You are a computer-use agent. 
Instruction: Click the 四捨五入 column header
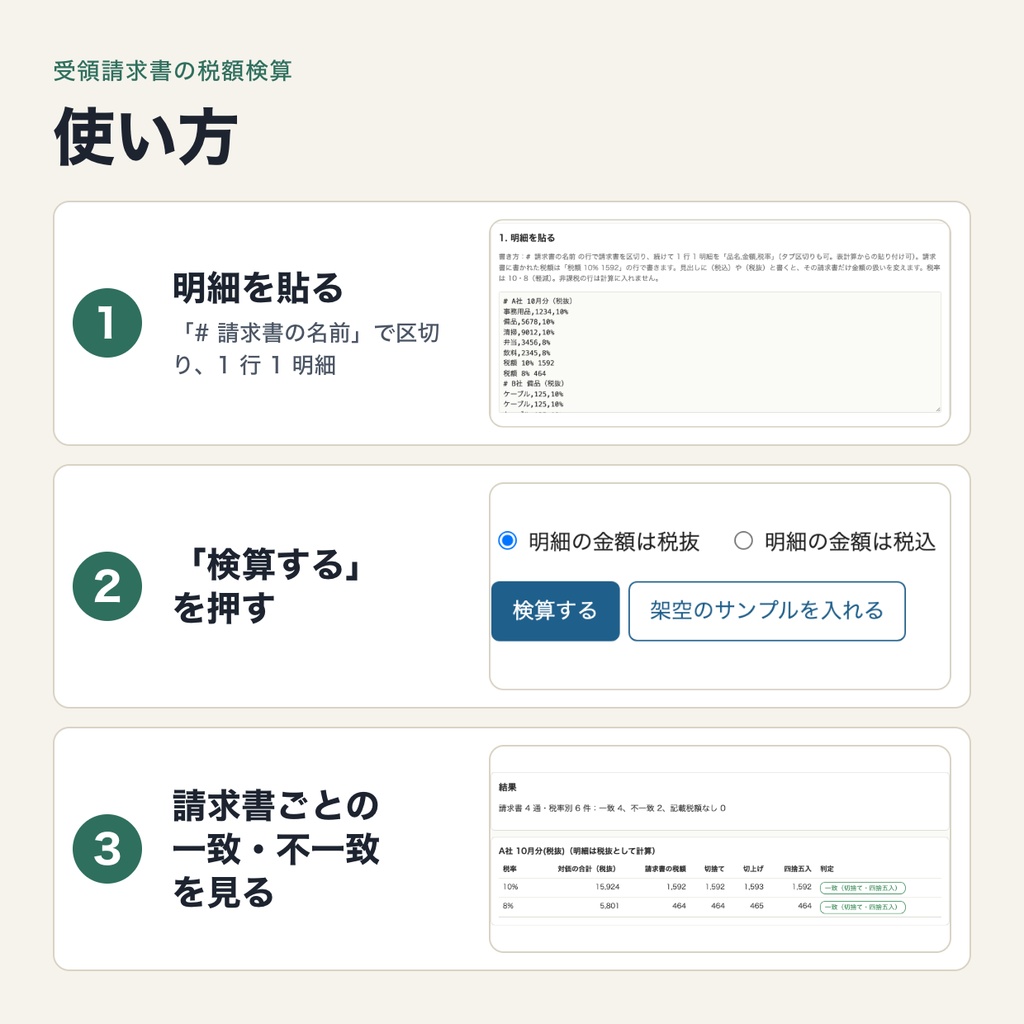(x=797, y=869)
